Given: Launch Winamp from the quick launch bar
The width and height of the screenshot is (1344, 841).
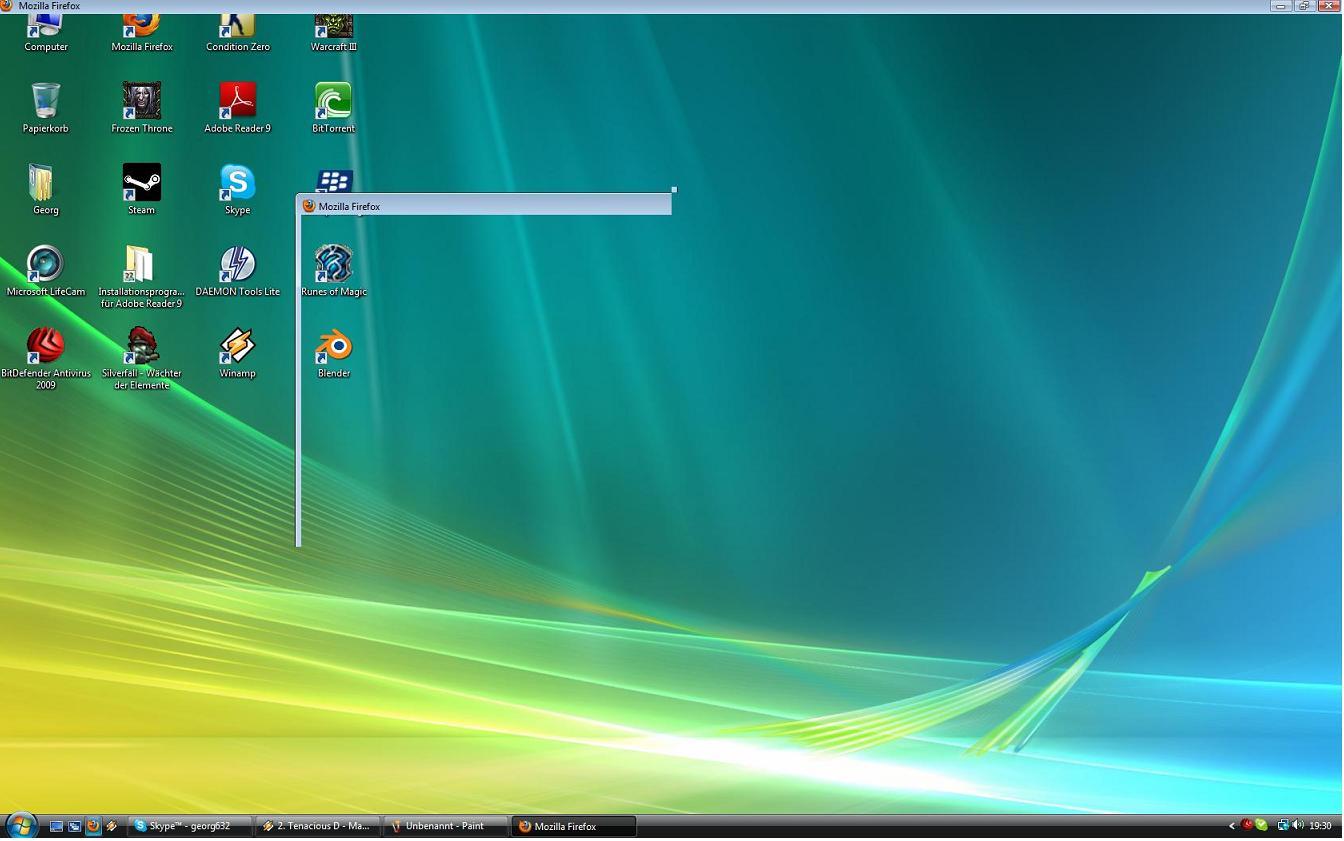Looking at the screenshot, I should [112, 826].
